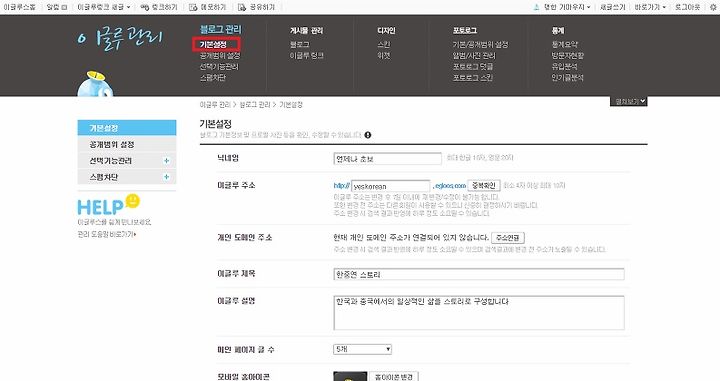Click the 통계 menu heading
This screenshot has height=381, width=720.
click(558, 30)
